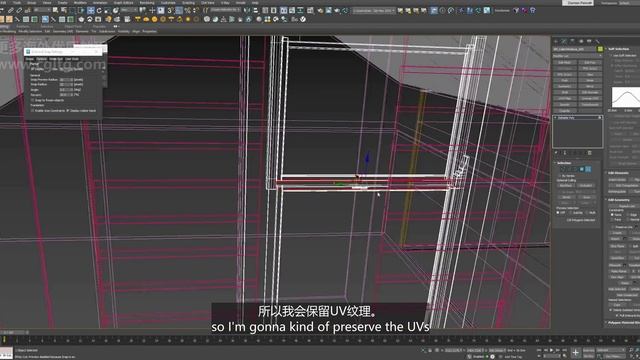640x360 pixels.
Task: Enable Use Soft Selection checkbox
Action: coord(611,55)
